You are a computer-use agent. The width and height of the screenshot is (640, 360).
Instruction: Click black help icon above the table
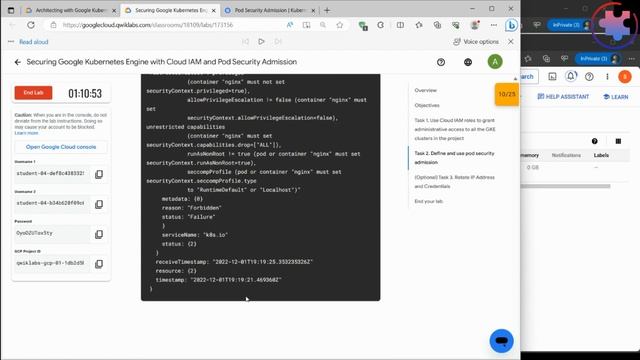point(595,141)
